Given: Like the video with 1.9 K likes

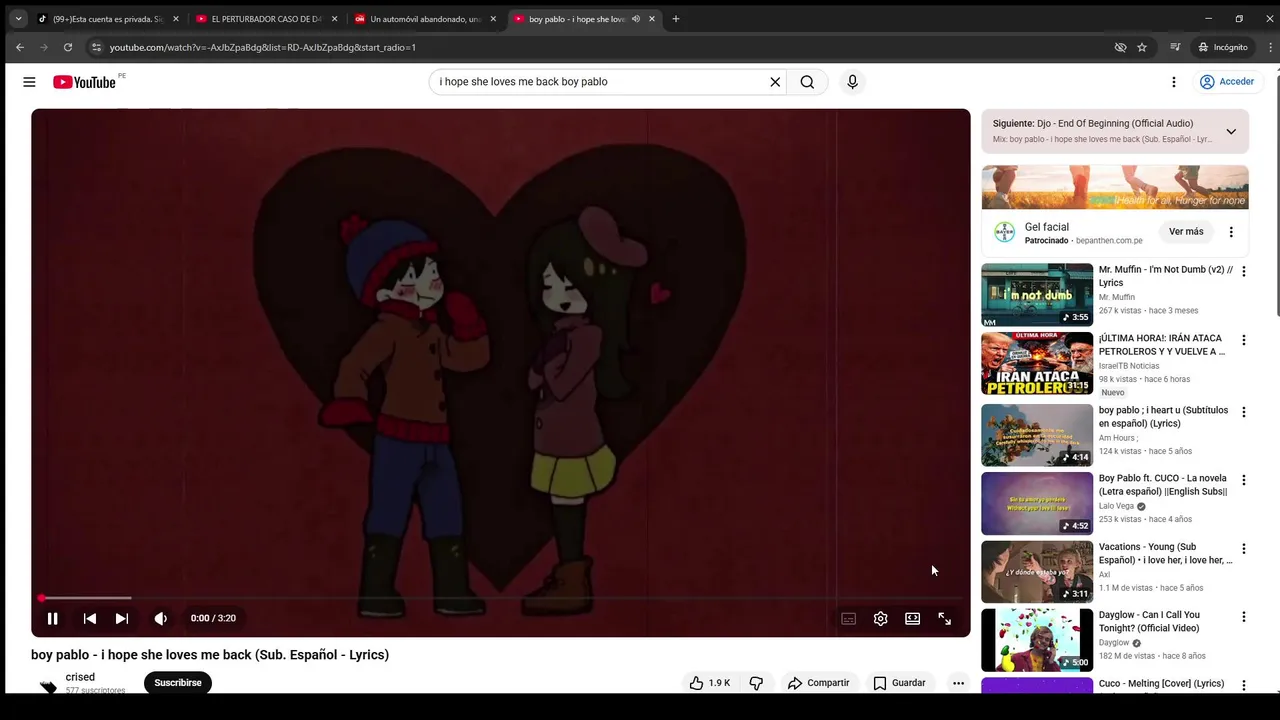Looking at the screenshot, I should [709, 683].
